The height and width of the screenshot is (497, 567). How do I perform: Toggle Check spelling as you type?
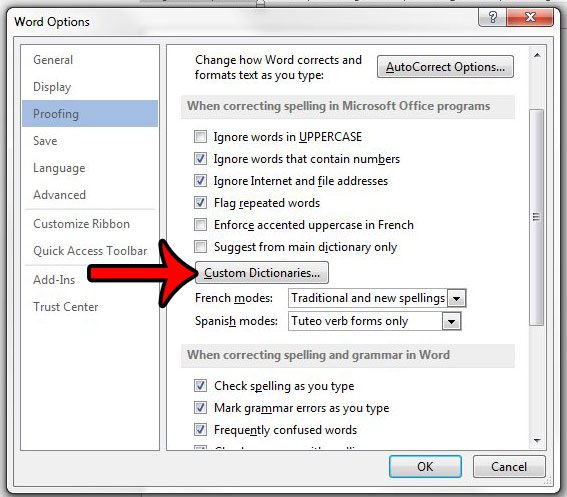point(200,386)
